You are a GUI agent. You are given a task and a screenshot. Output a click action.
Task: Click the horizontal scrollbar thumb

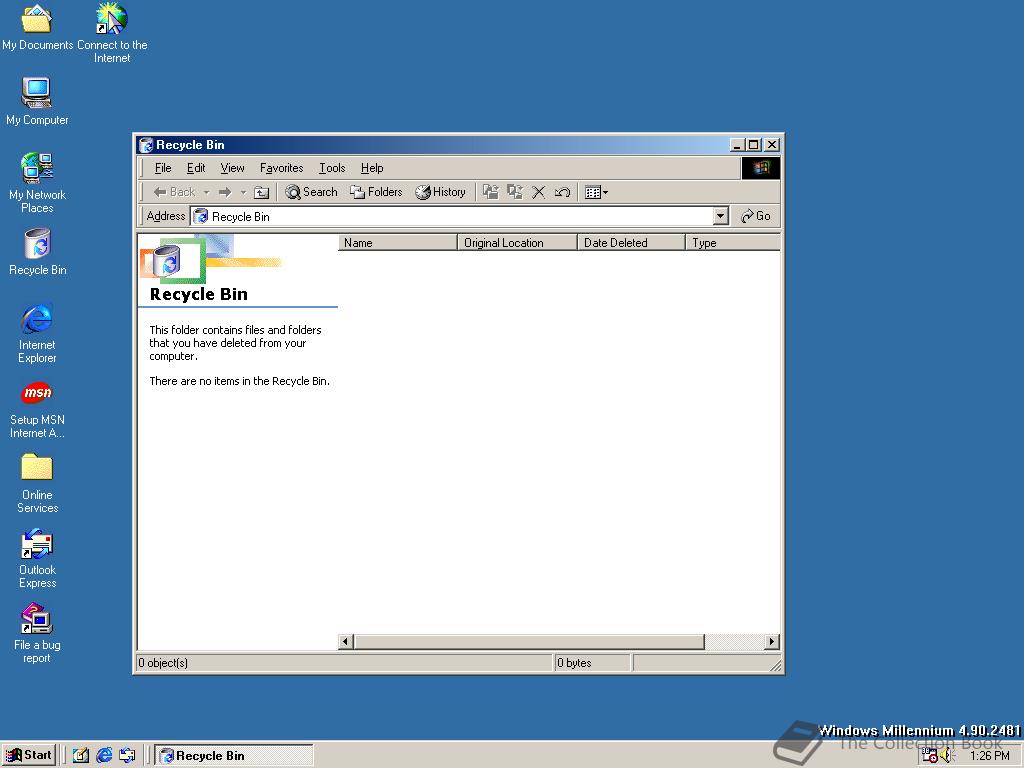[529, 641]
